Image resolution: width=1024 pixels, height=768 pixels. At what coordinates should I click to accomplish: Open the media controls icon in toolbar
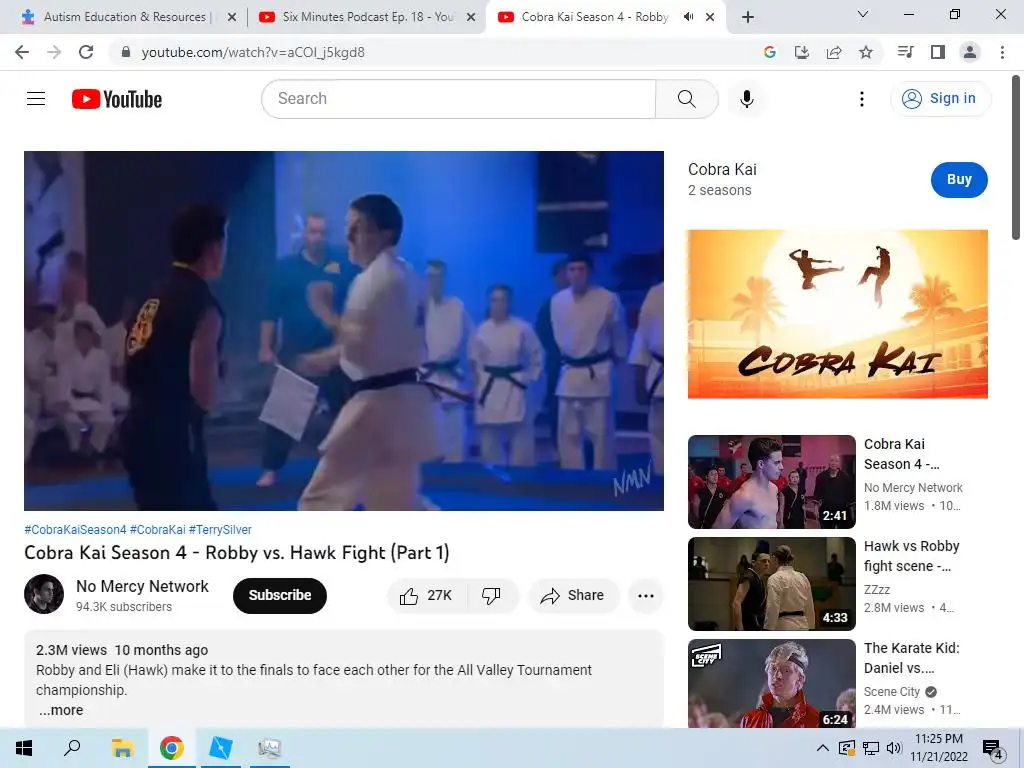point(905,52)
